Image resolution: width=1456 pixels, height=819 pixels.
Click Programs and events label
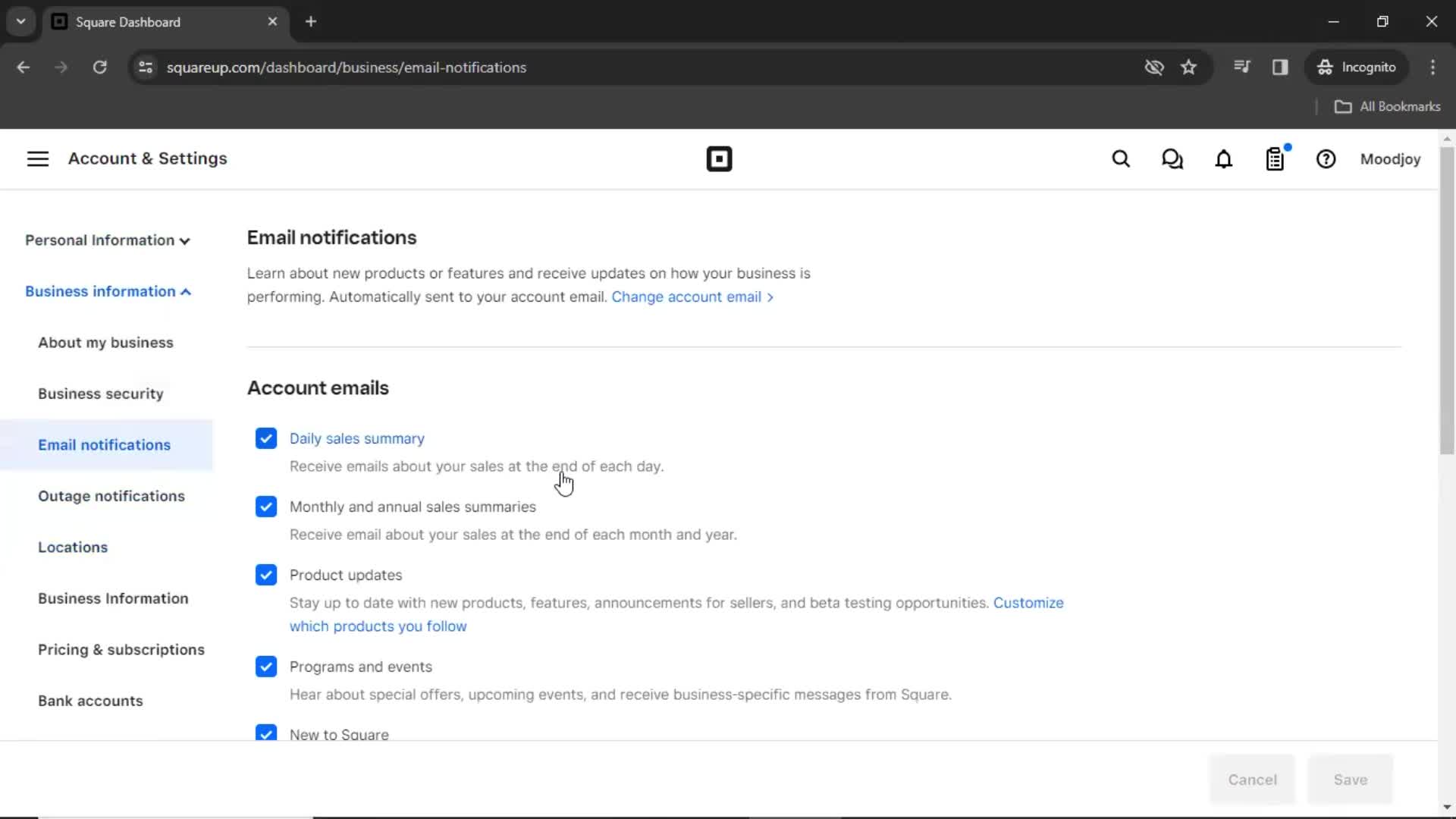pos(360,667)
